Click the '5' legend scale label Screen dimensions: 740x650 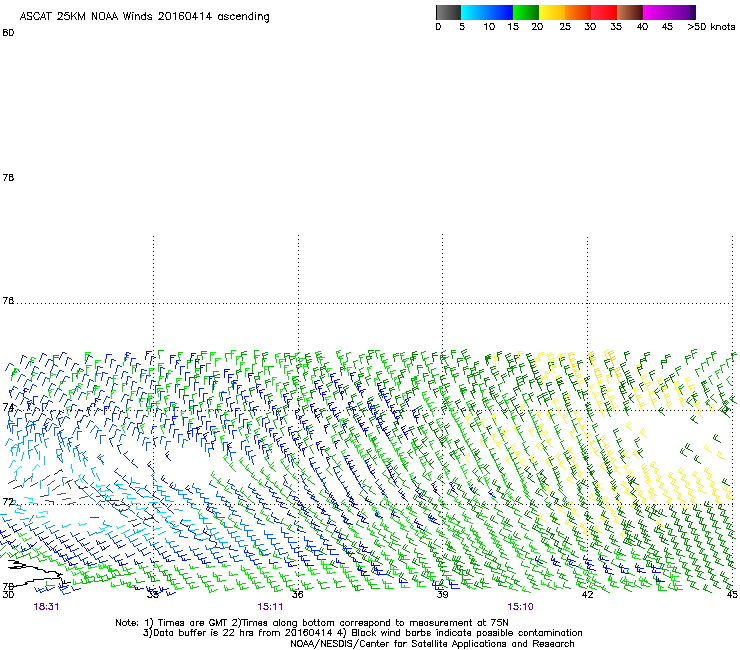click(x=462, y=27)
